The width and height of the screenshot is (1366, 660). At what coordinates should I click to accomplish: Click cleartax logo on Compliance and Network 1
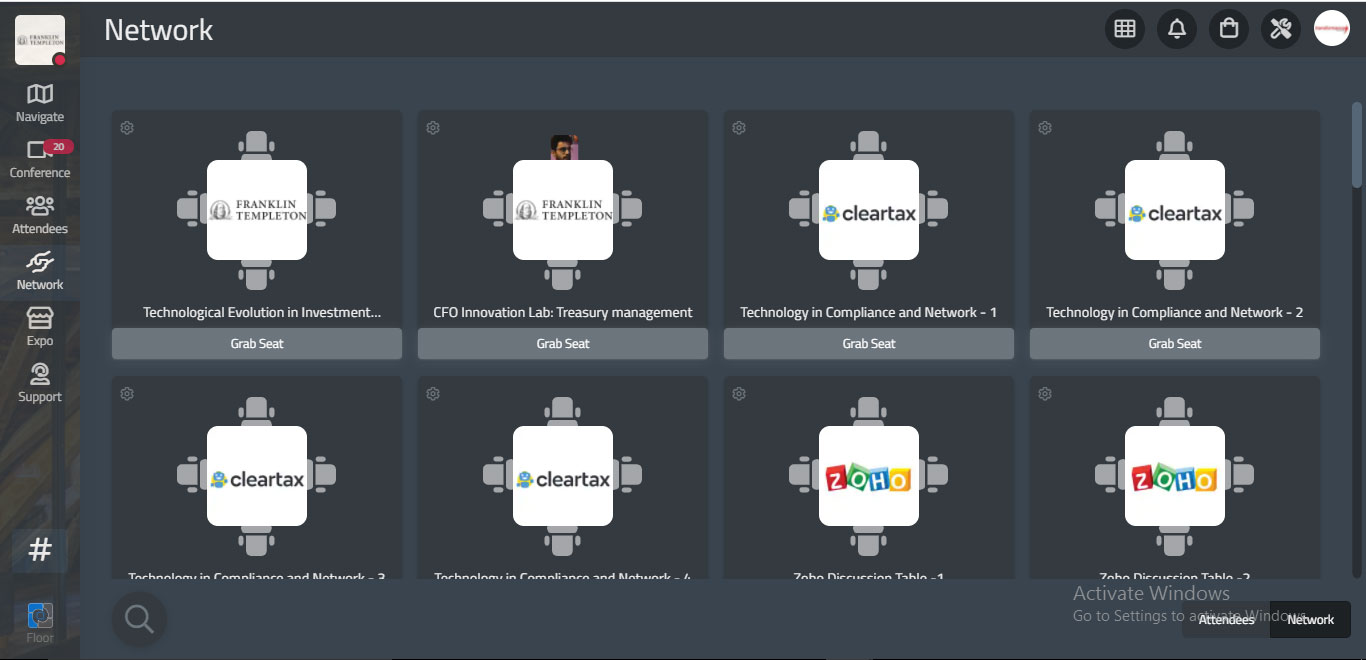(869, 210)
